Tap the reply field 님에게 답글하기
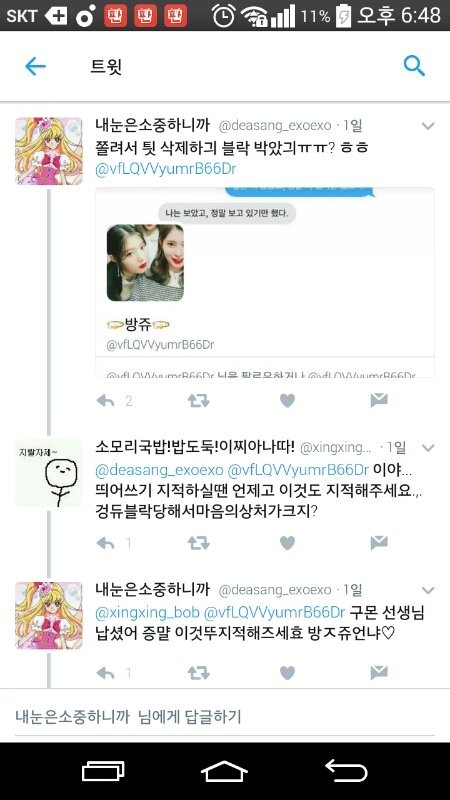This screenshot has width=450, height=800. pyautogui.click(x=224, y=716)
